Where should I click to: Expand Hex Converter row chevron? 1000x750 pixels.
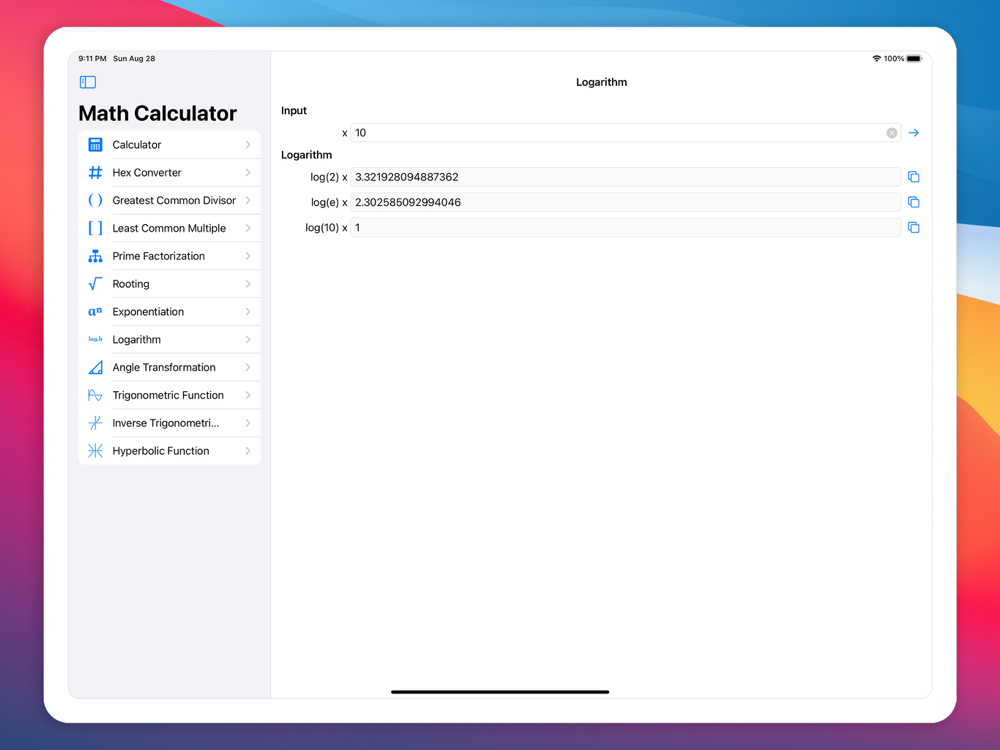click(x=248, y=172)
